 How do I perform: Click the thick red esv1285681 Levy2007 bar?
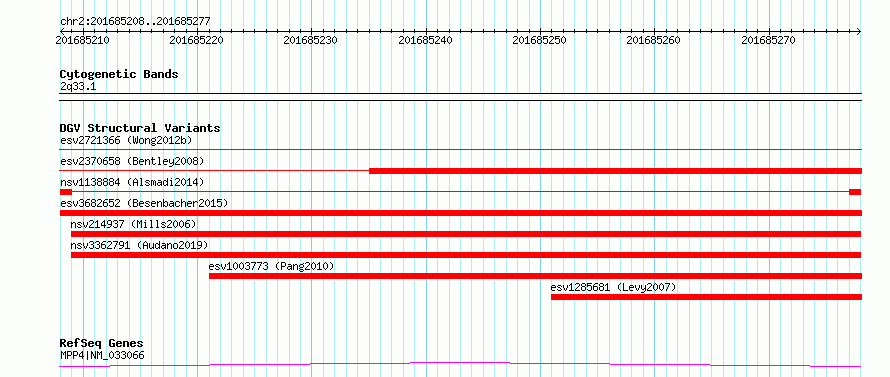click(706, 297)
